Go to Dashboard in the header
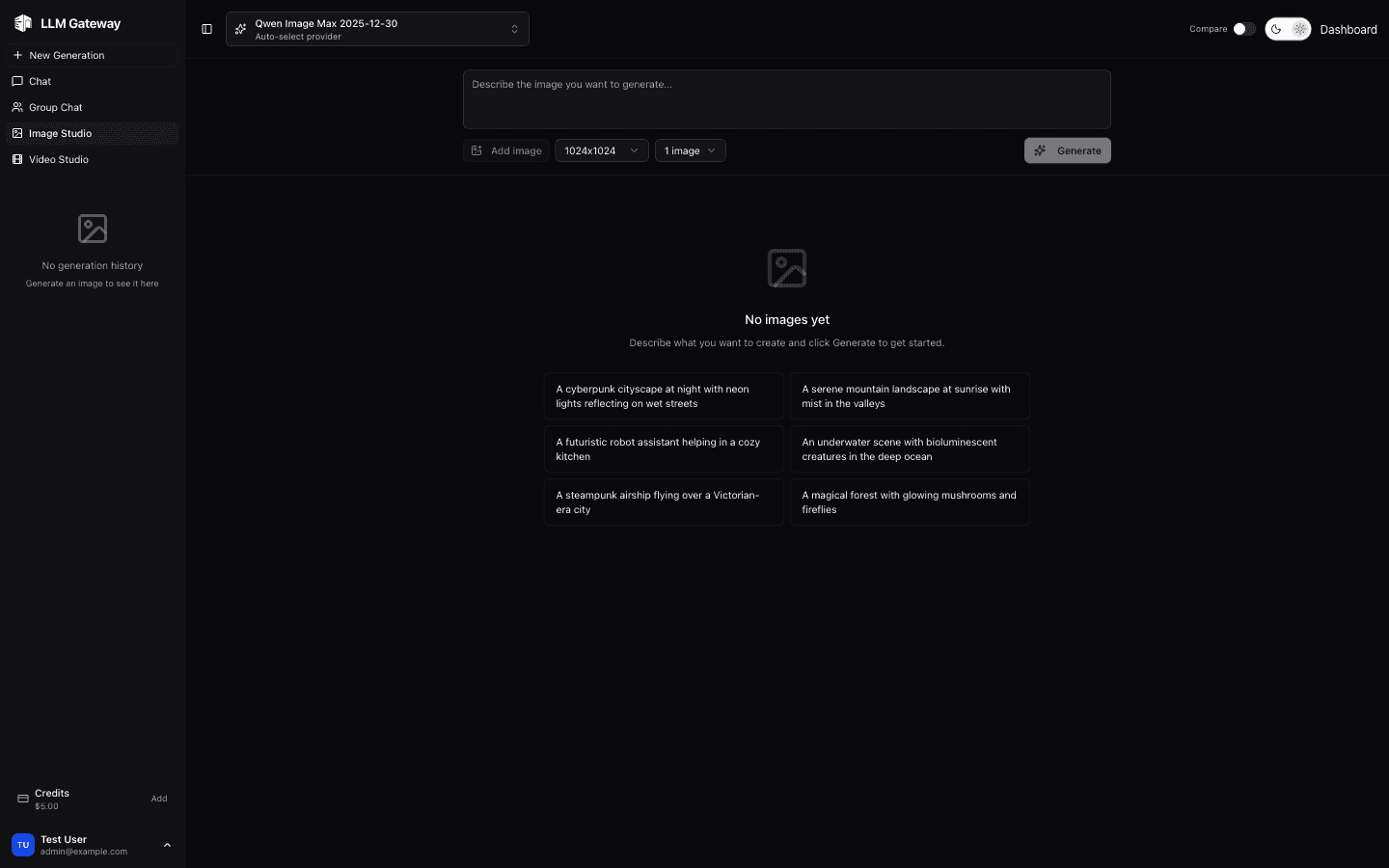The width and height of the screenshot is (1389, 868). click(x=1348, y=29)
